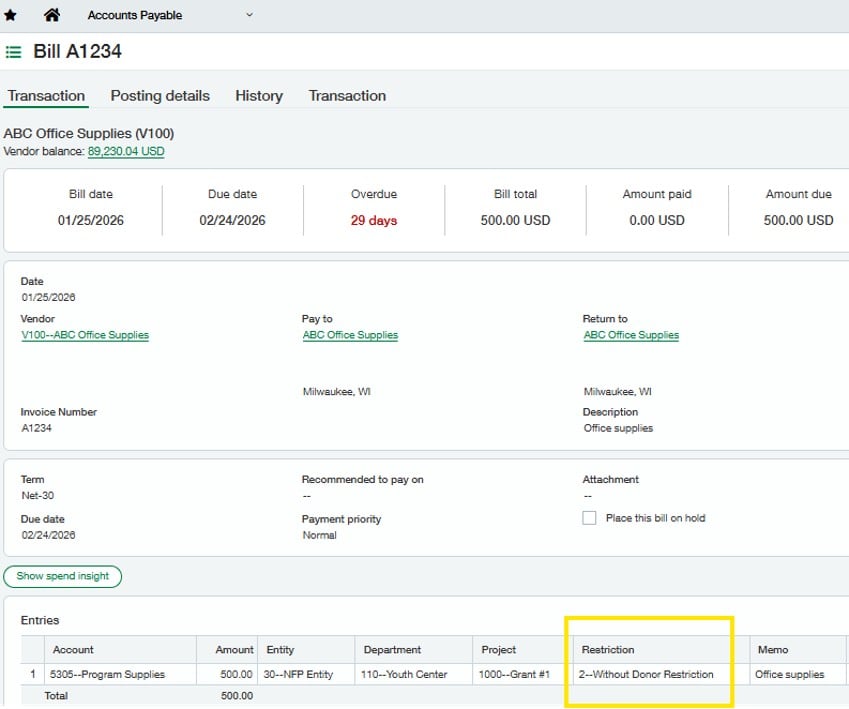Click the Memo column header
Viewport: 849px width, 709px height.
[x=798, y=650]
